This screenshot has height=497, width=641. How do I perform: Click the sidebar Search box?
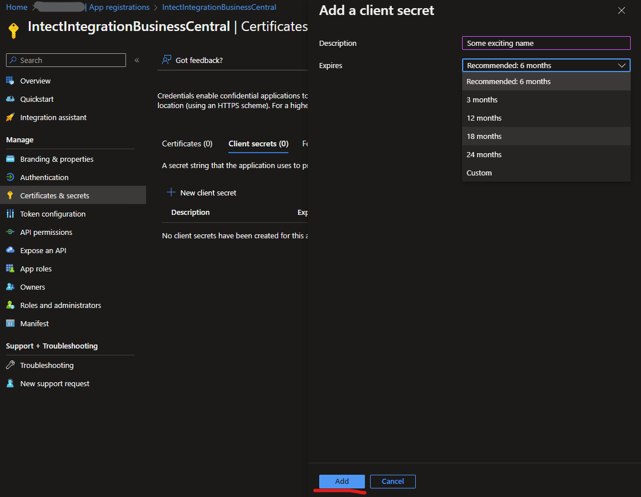click(66, 60)
